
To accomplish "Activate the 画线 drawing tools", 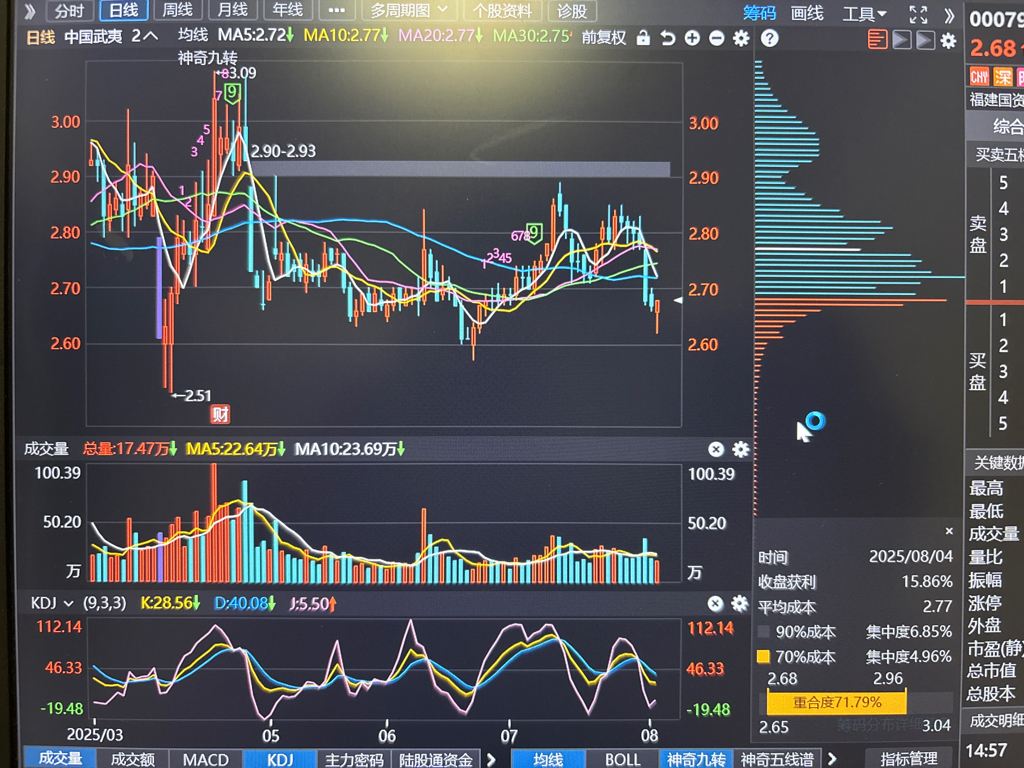I will [x=807, y=13].
